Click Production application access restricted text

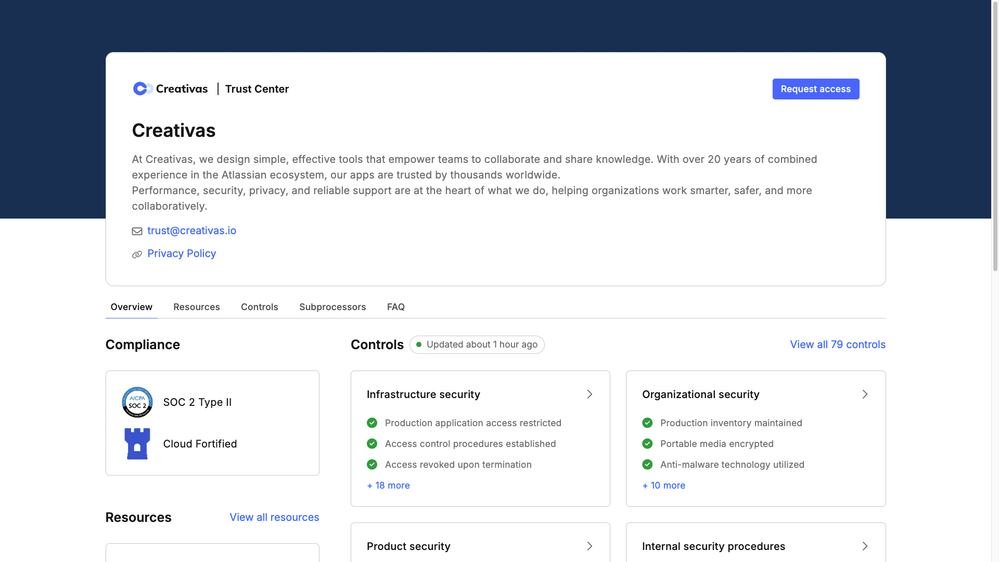point(473,422)
